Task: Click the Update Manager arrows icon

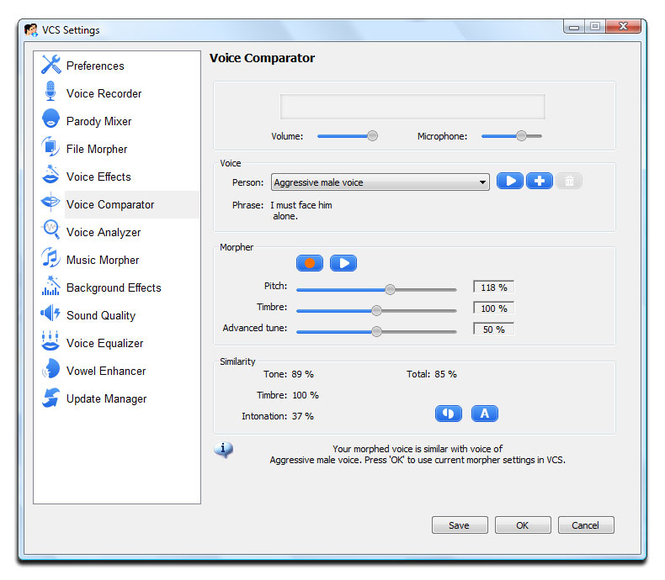Action: [51, 397]
